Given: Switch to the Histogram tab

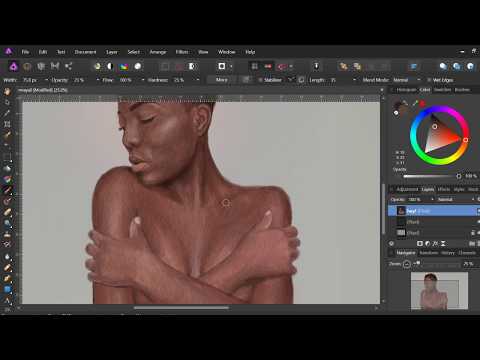Looking at the screenshot, I should pyautogui.click(x=406, y=90).
